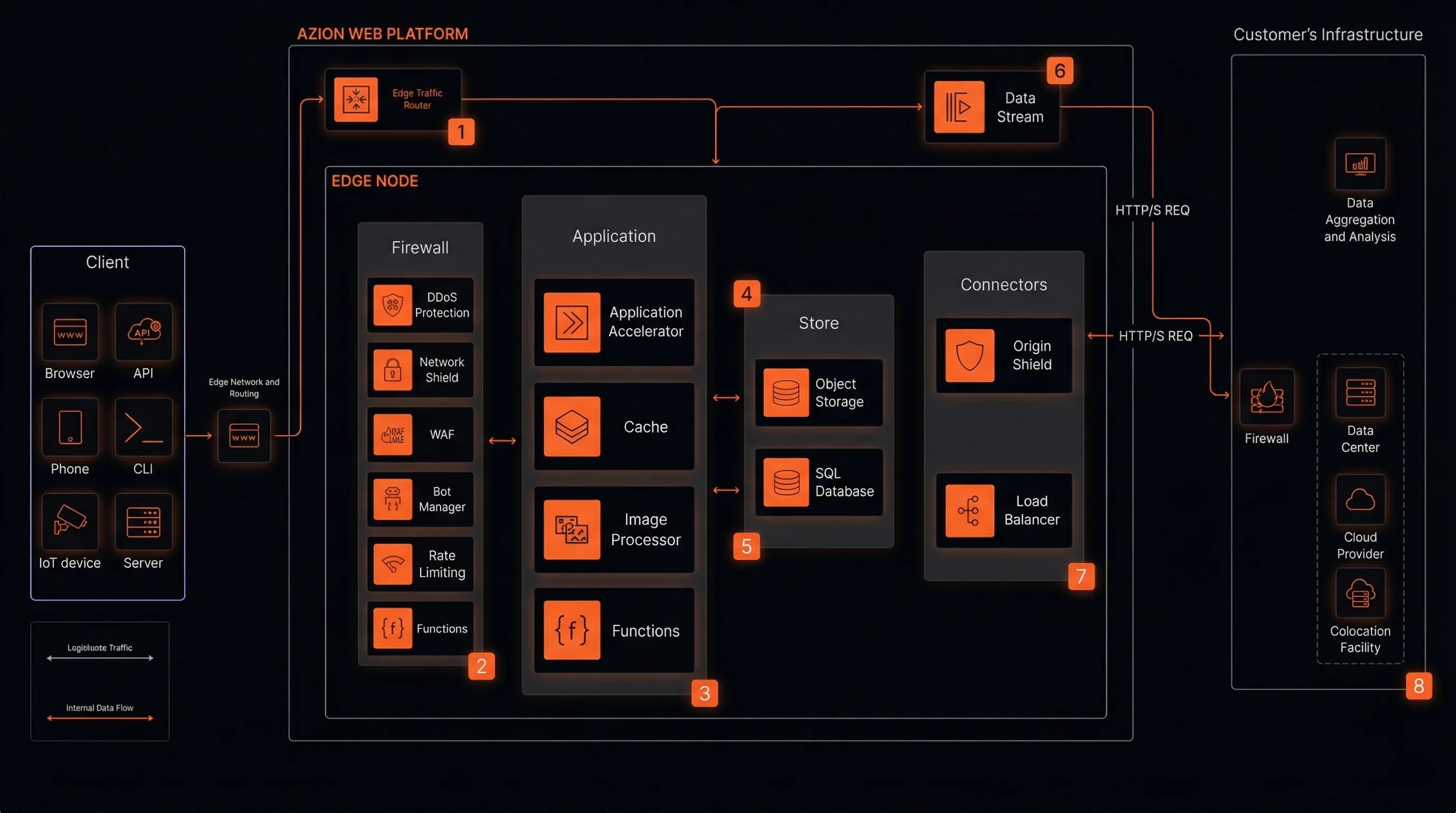Click the numbered badge 8 at bottom right

pyautogui.click(x=1418, y=686)
